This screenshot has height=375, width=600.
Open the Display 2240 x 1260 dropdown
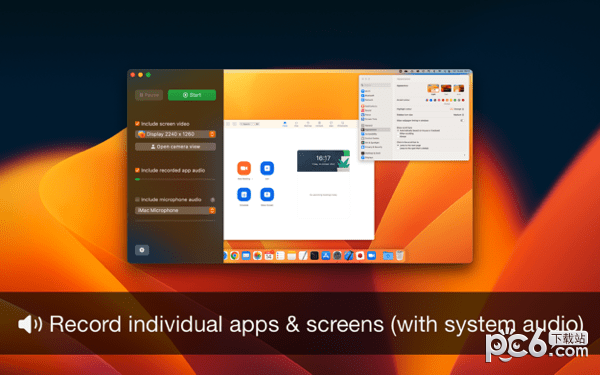(175, 134)
